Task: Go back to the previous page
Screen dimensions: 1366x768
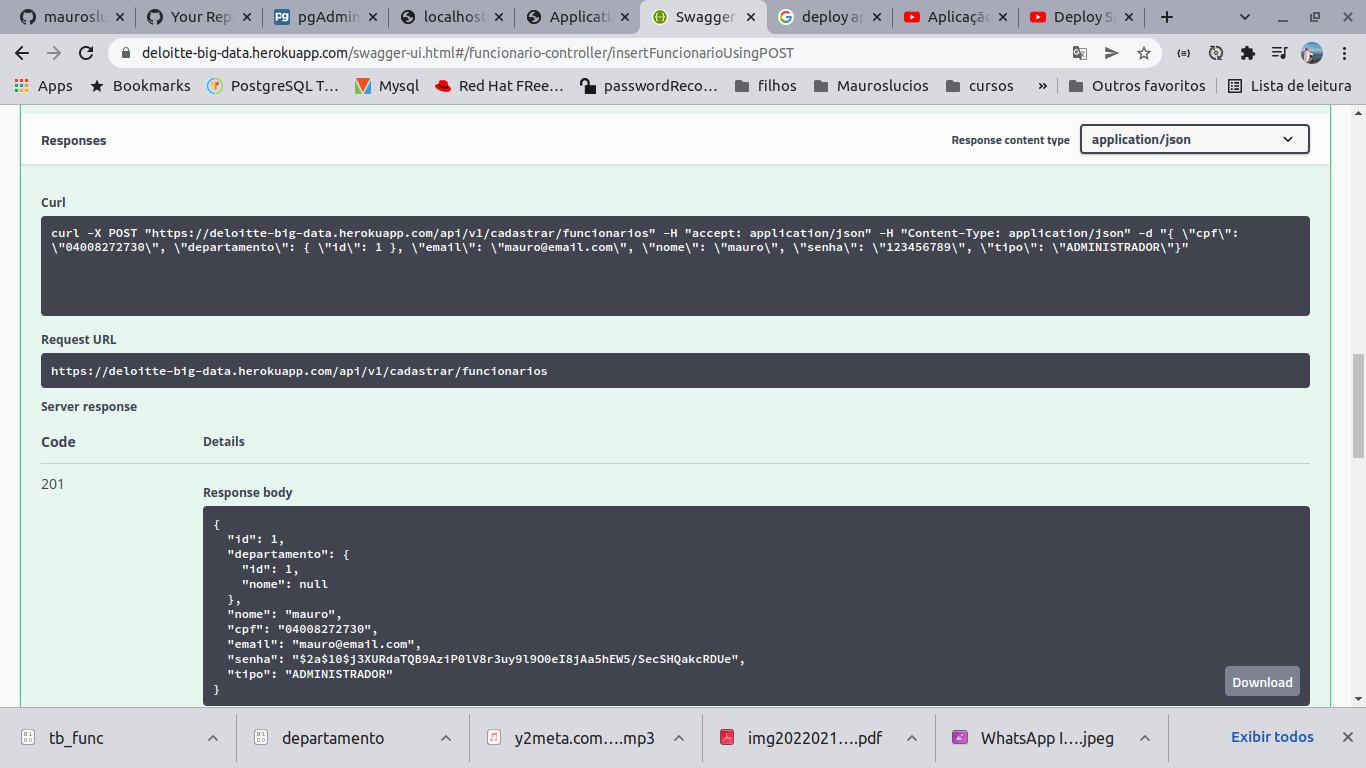Action: pos(22,53)
